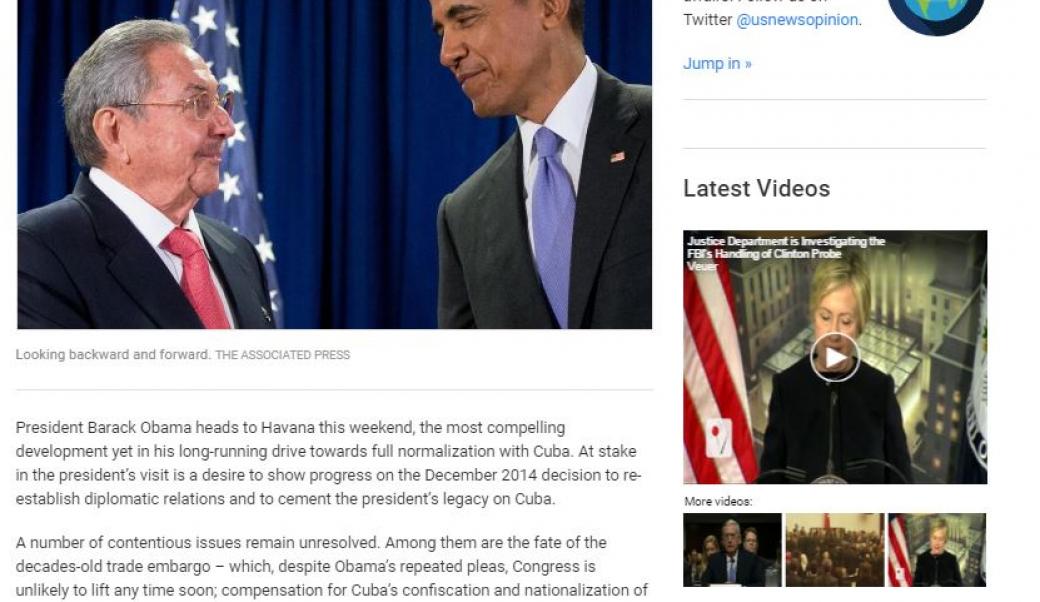Click the Veuer source label on video
The image size is (1040, 602).
702,266
